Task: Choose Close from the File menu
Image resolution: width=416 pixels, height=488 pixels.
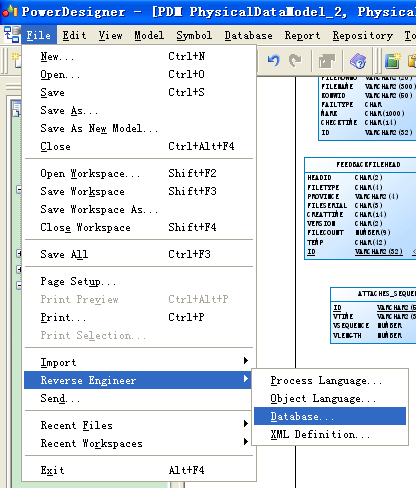Action: click(x=138, y=146)
